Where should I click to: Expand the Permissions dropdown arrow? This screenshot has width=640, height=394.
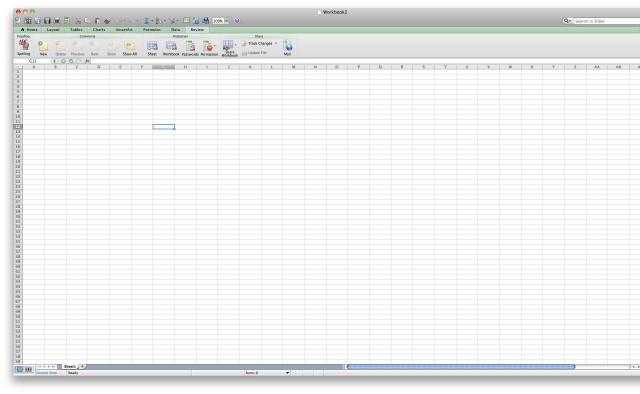215,46
